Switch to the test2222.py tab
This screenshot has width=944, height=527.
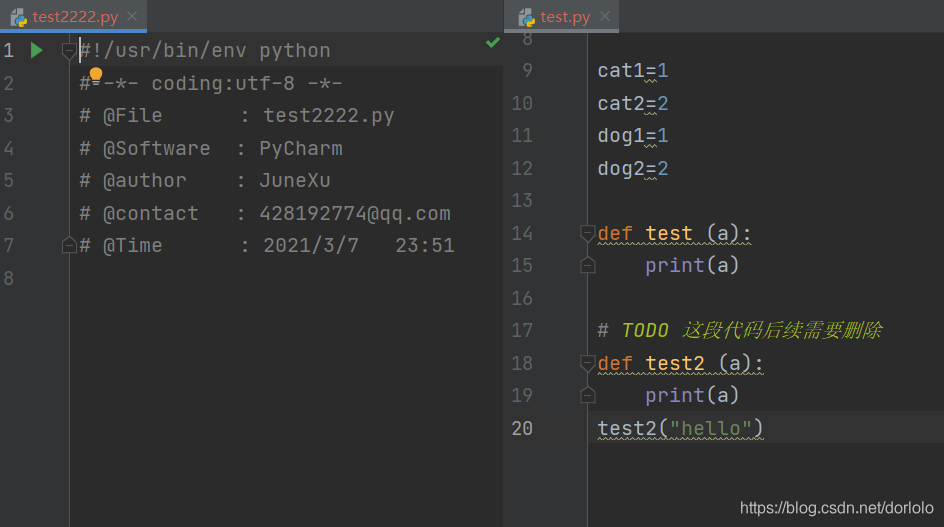tap(75, 17)
